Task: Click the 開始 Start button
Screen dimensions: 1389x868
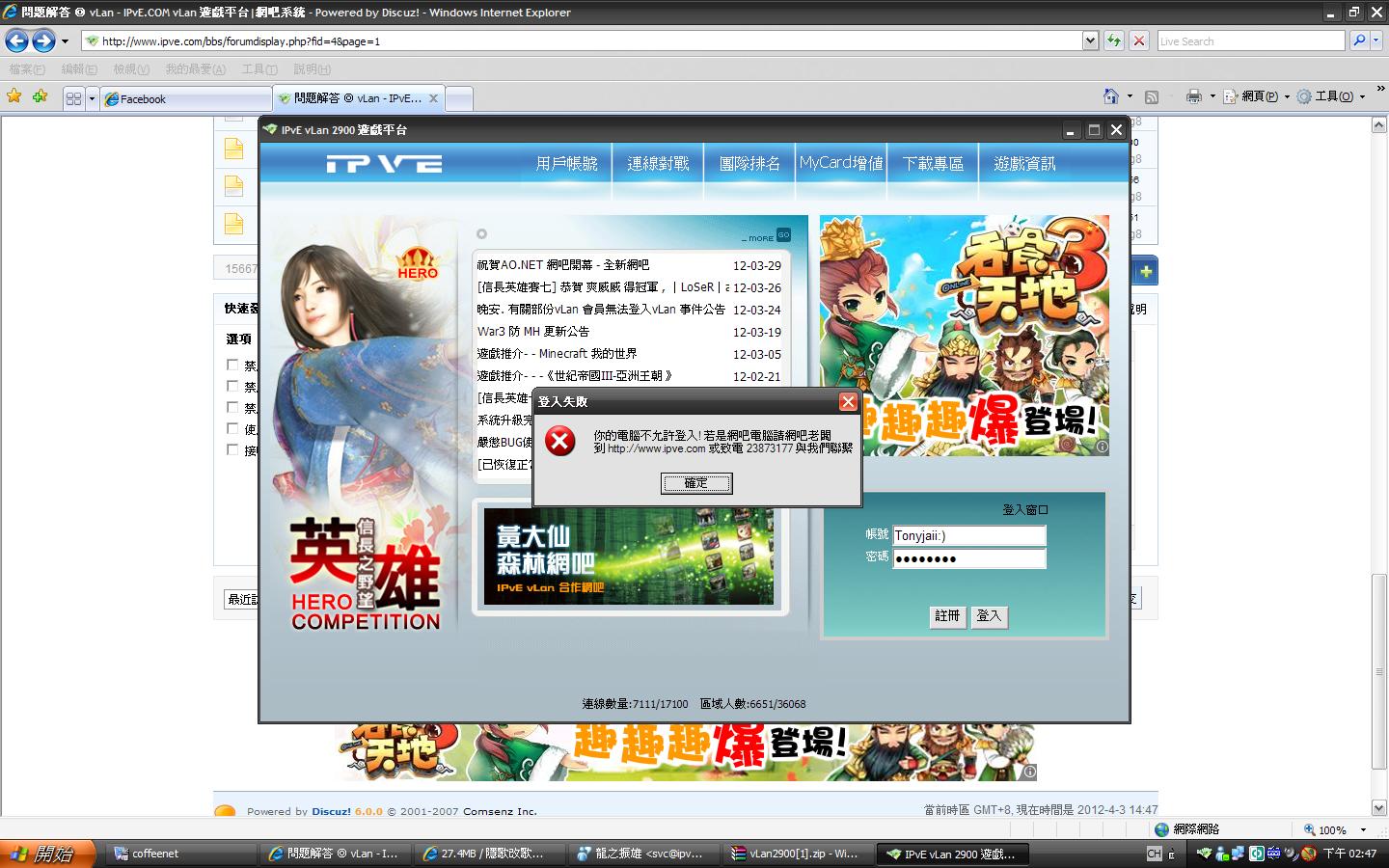Action: point(48,854)
